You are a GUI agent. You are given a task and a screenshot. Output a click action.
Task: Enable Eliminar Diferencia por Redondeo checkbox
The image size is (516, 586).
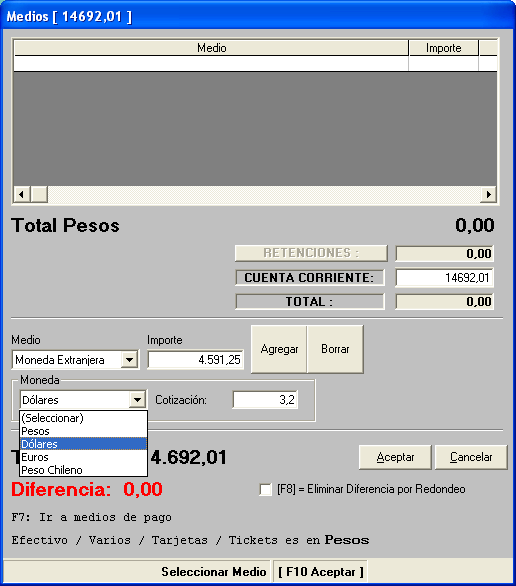click(265, 489)
